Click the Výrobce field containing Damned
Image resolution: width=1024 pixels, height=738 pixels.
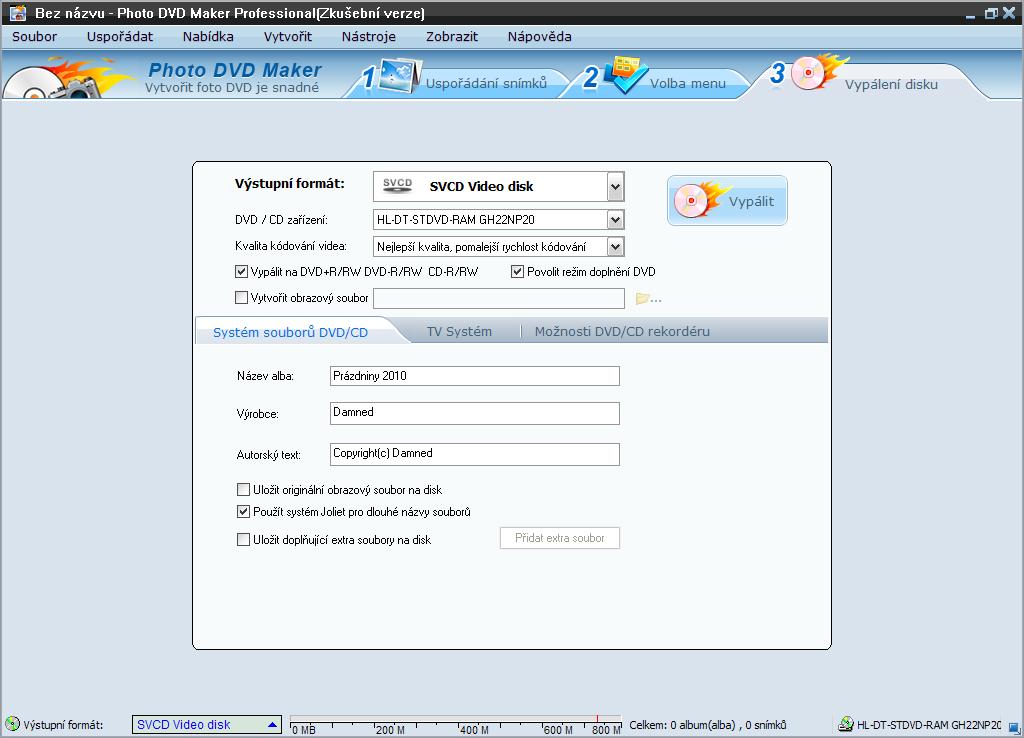point(475,413)
